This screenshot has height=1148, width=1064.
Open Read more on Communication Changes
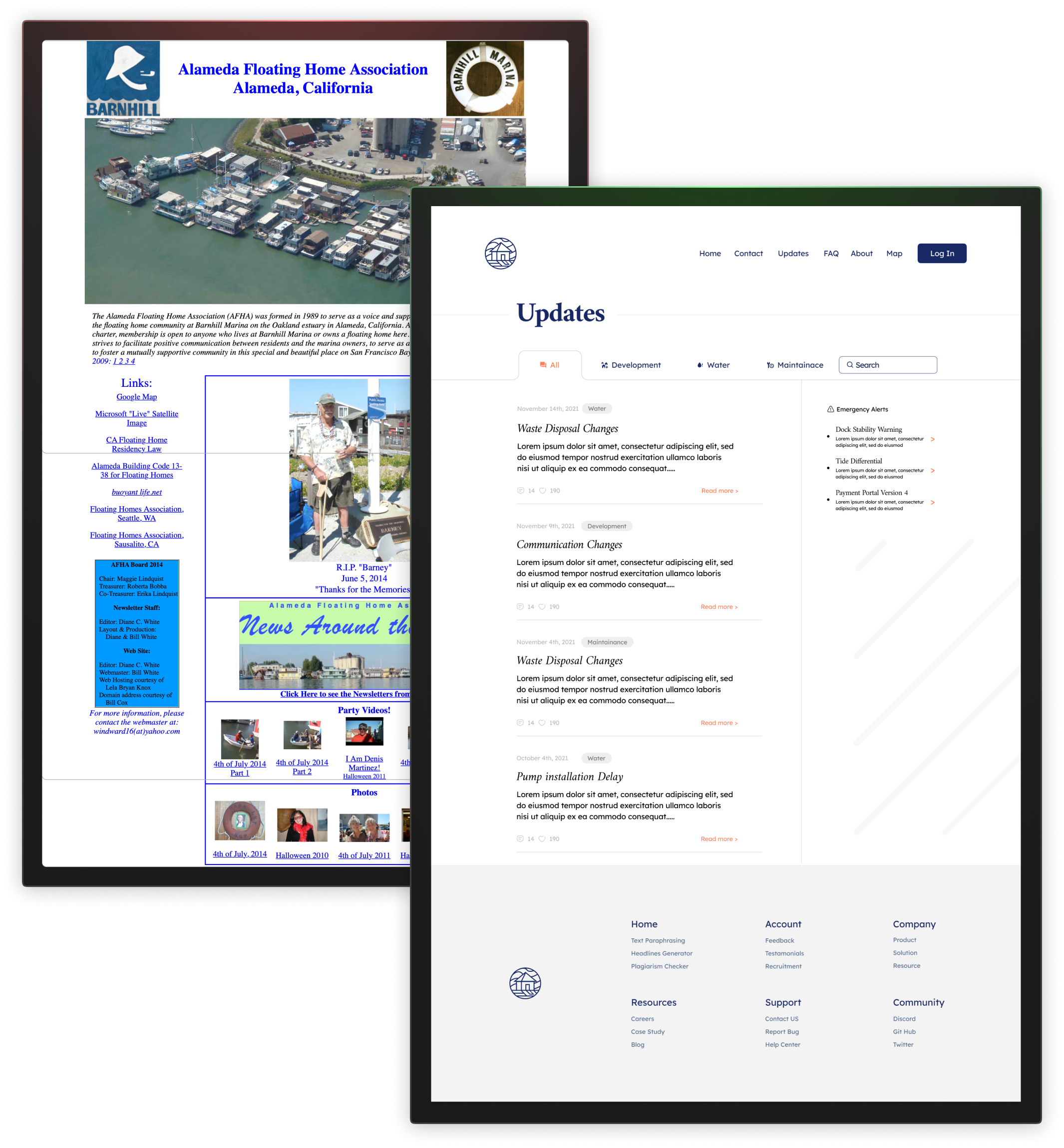pos(718,606)
